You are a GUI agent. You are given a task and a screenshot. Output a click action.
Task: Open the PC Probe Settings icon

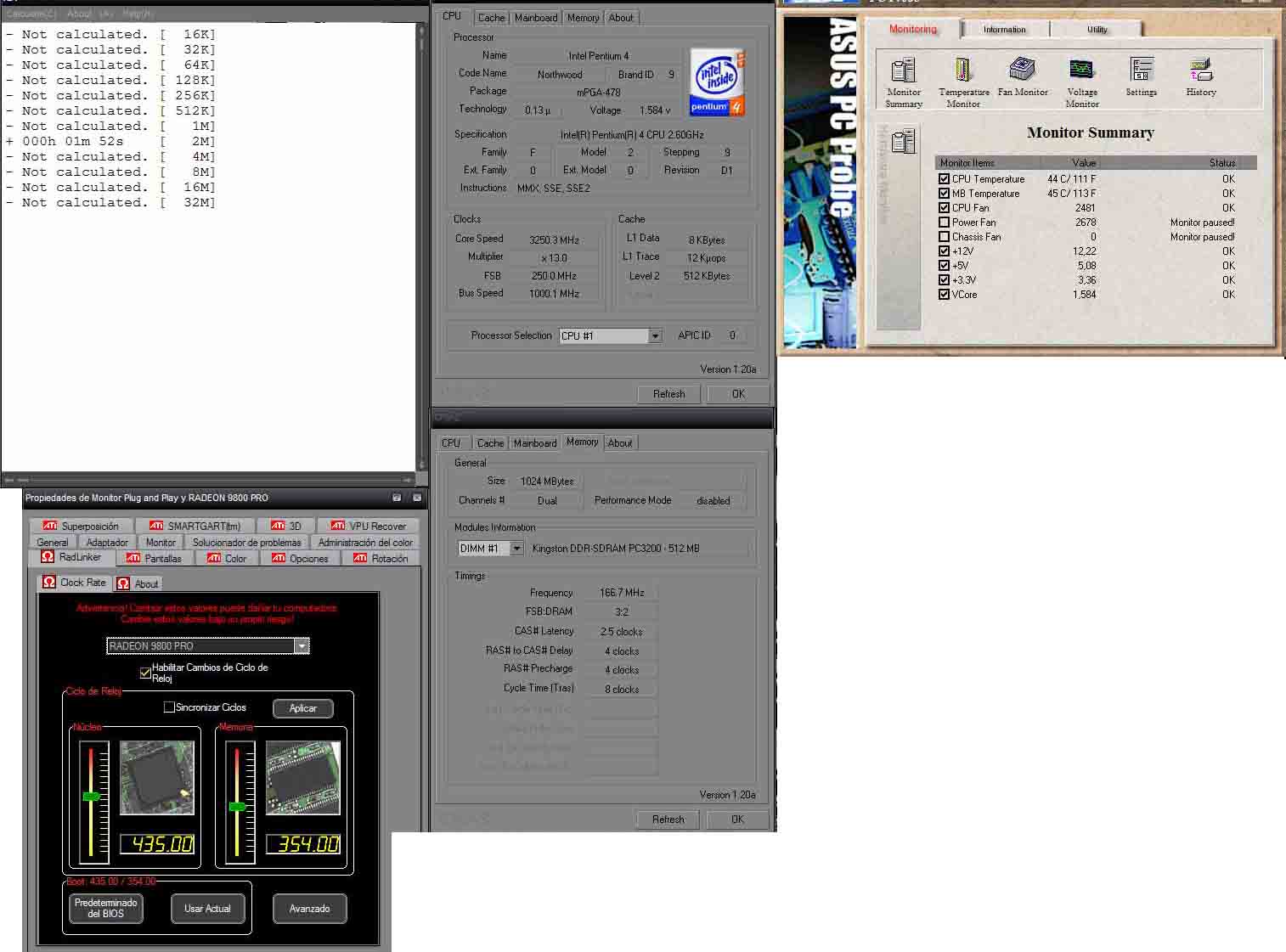[1141, 70]
